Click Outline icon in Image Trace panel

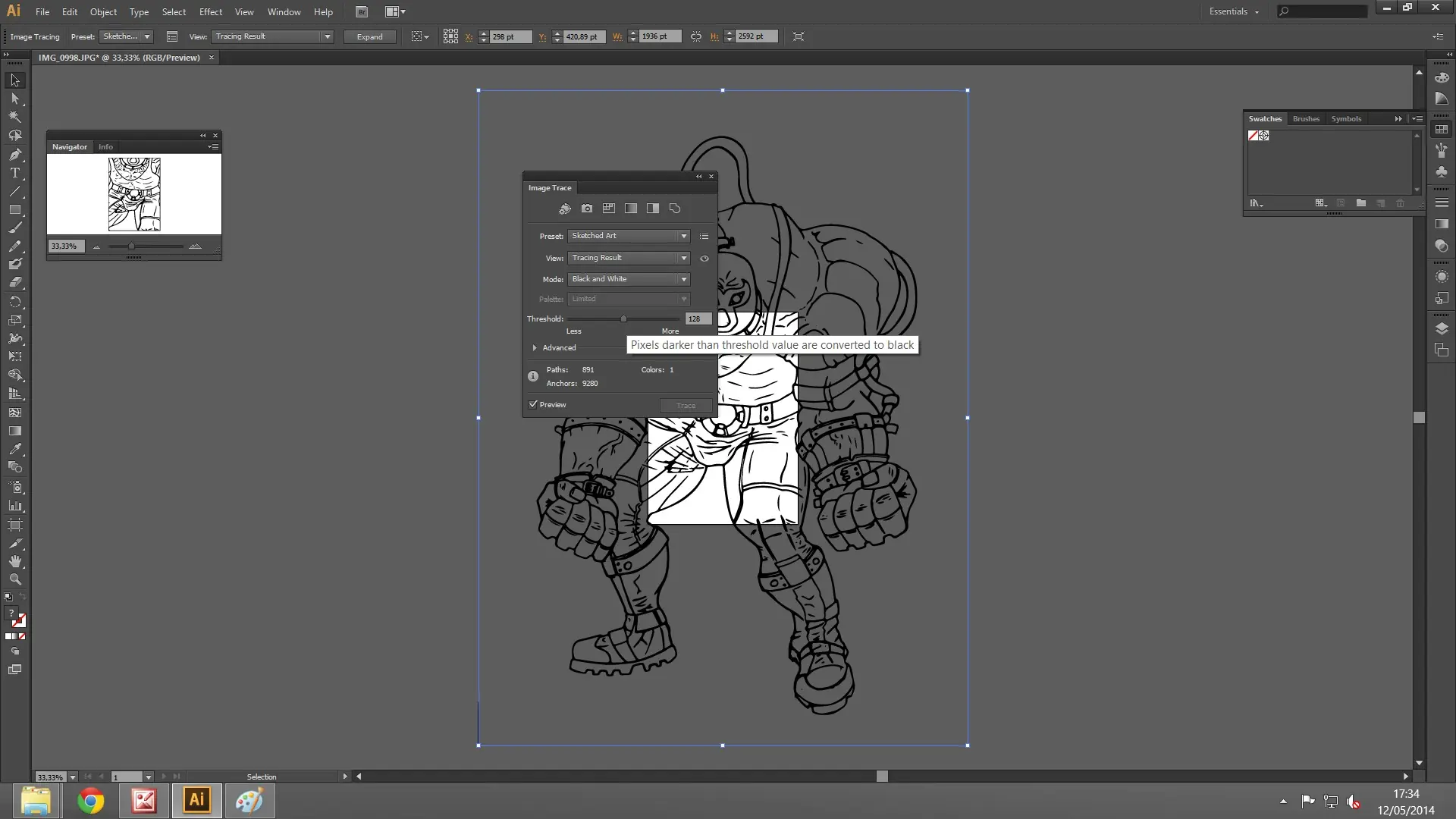point(674,209)
